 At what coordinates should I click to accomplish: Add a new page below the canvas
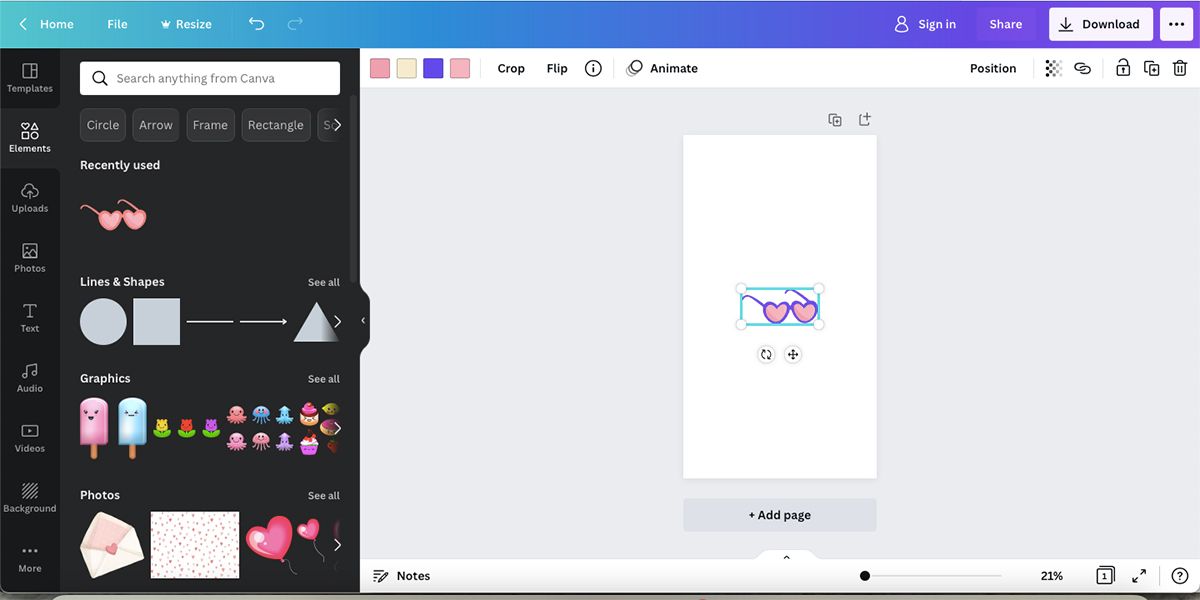pyautogui.click(x=779, y=514)
